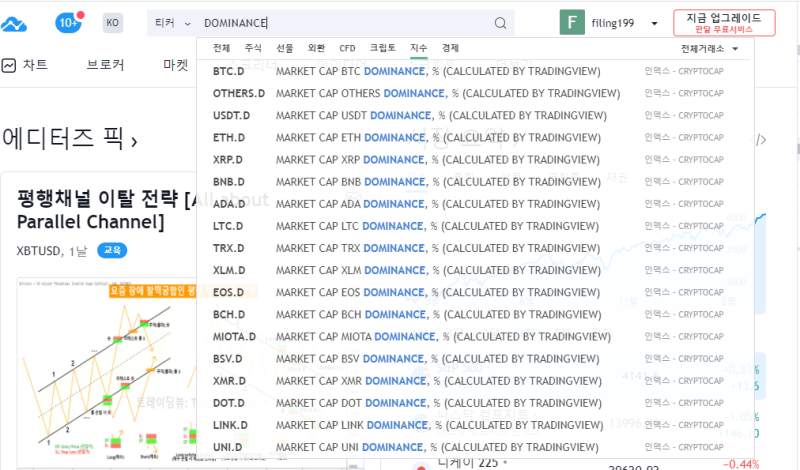Select the 주식 filter tab
This screenshot has width=800, height=470.
pos(253,48)
